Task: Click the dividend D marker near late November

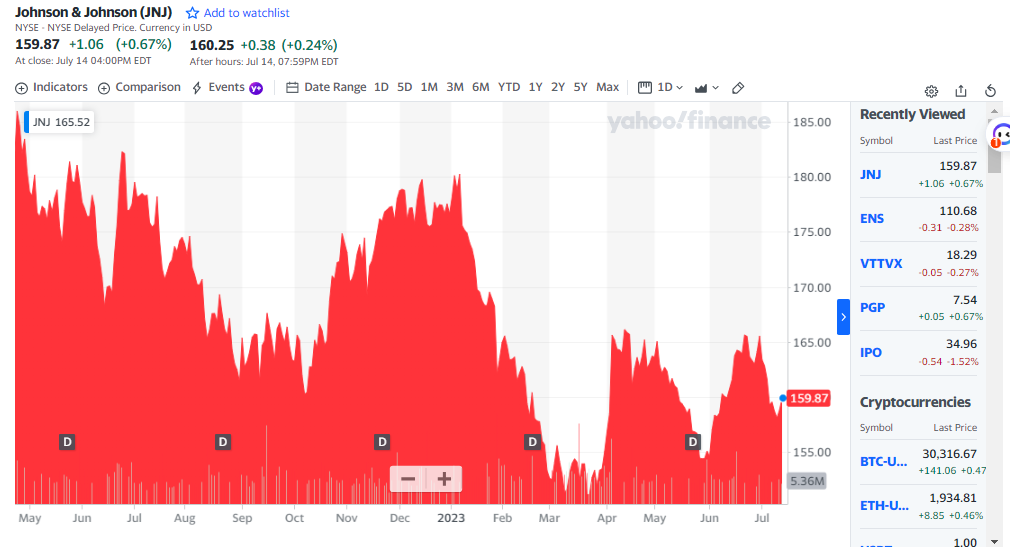Action: [x=382, y=442]
